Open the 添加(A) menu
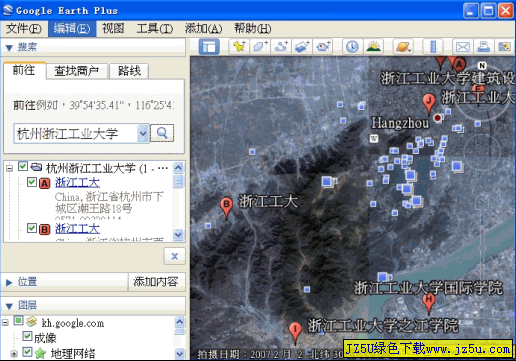The height and width of the screenshot is (361, 516). [x=203, y=29]
